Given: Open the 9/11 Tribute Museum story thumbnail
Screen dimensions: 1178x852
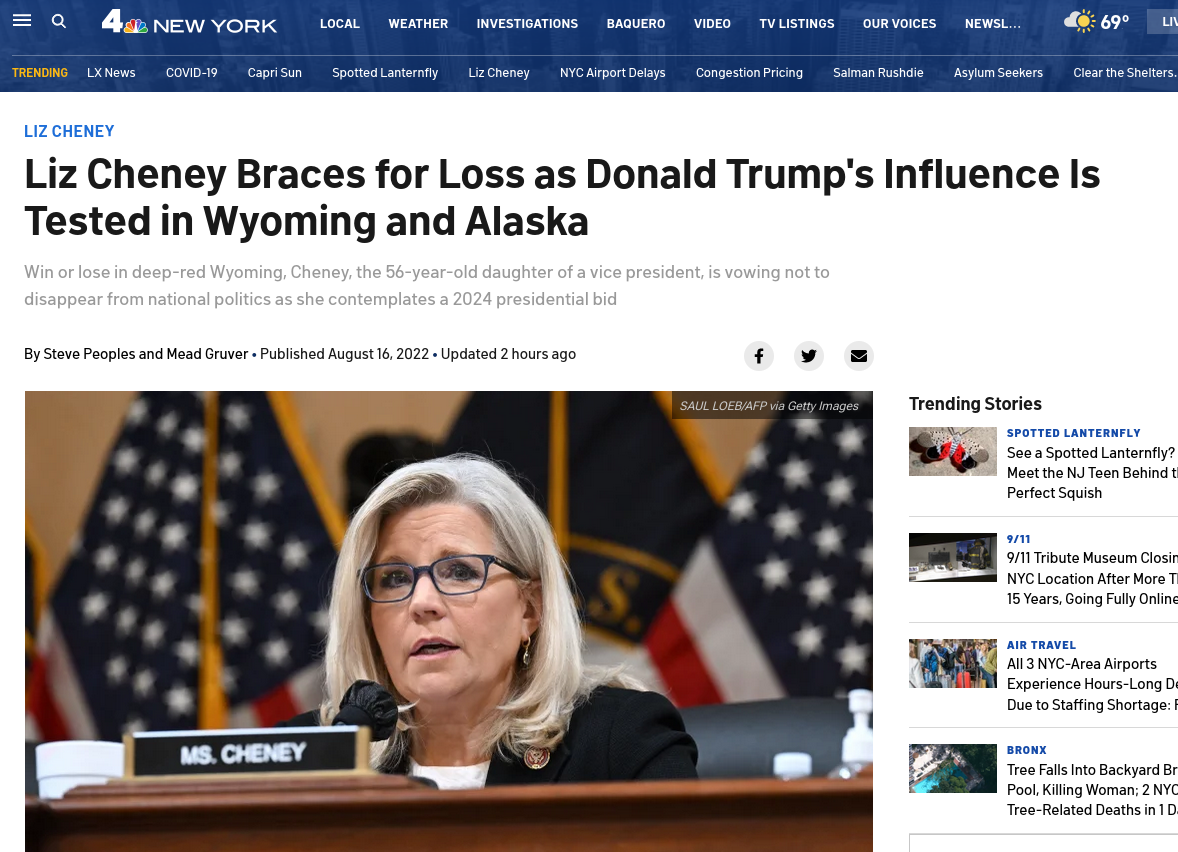Looking at the screenshot, I should (x=953, y=557).
